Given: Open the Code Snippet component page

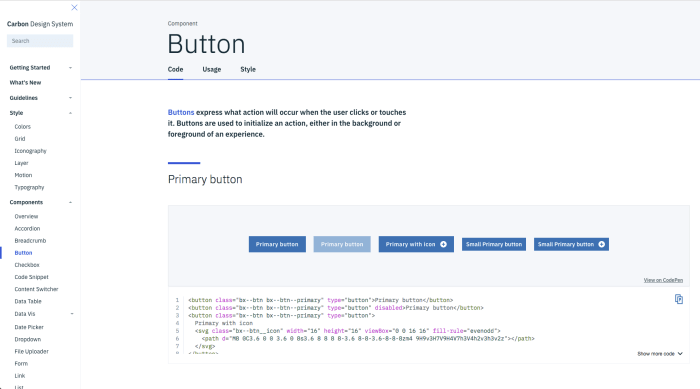Looking at the screenshot, I should pyautogui.click(x=31, y=277).
